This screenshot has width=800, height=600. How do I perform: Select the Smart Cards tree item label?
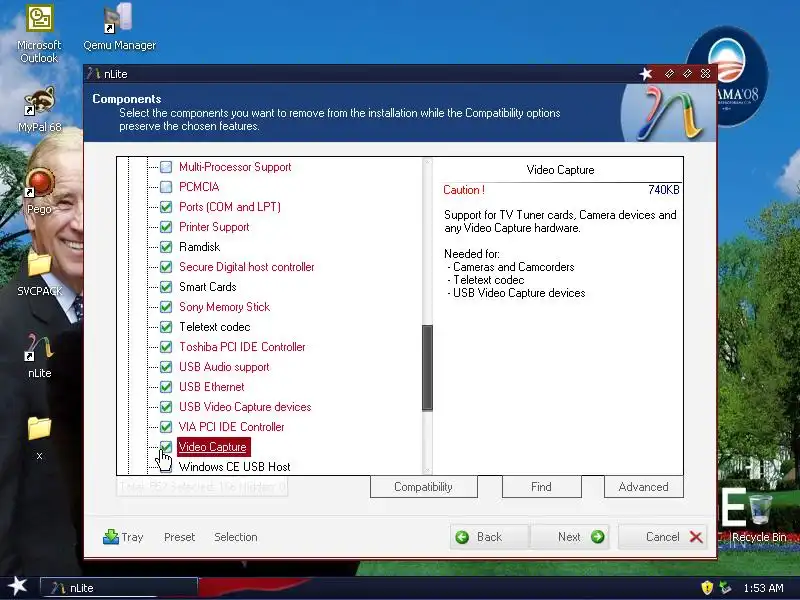point(208,287)
